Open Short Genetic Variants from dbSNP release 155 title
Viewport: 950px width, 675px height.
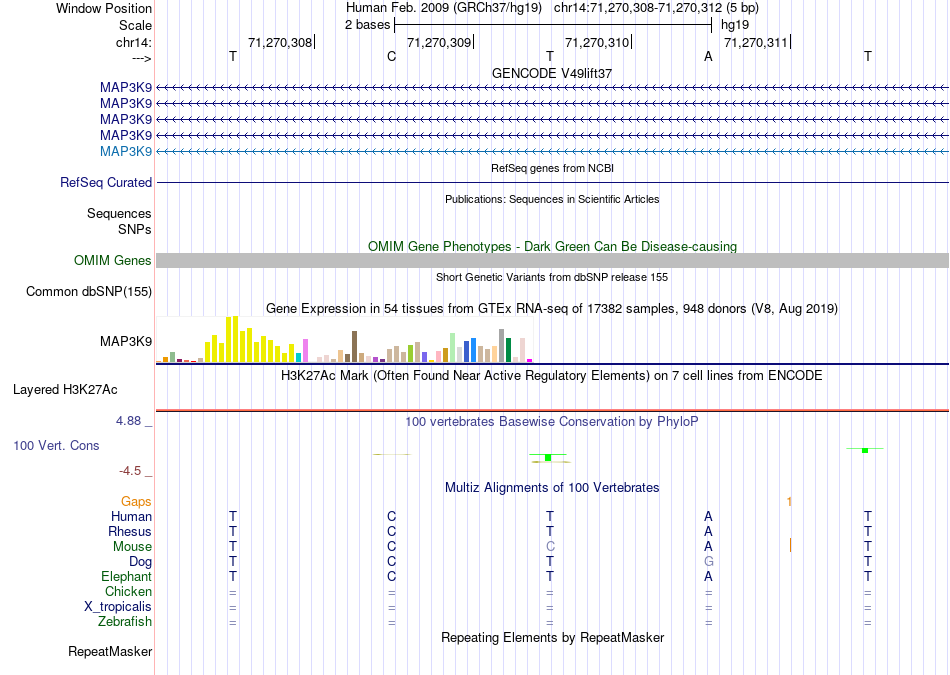coord(552,278)
